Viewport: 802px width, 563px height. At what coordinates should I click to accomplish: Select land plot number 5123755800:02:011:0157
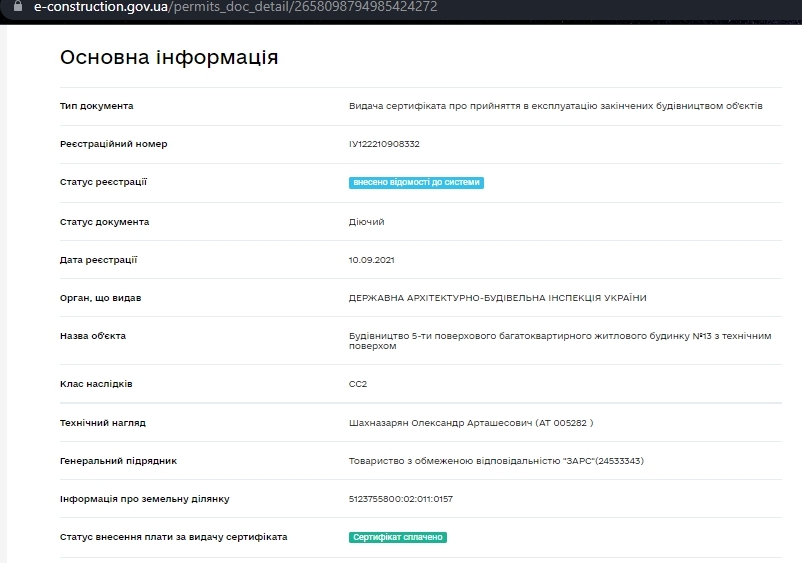click(400, 499)
